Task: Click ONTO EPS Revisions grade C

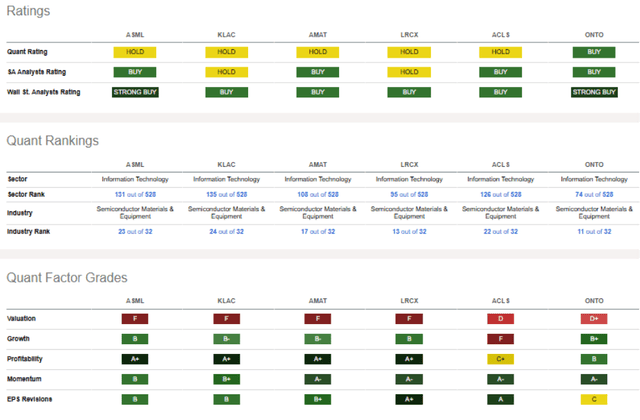Action: pos(594,400)
